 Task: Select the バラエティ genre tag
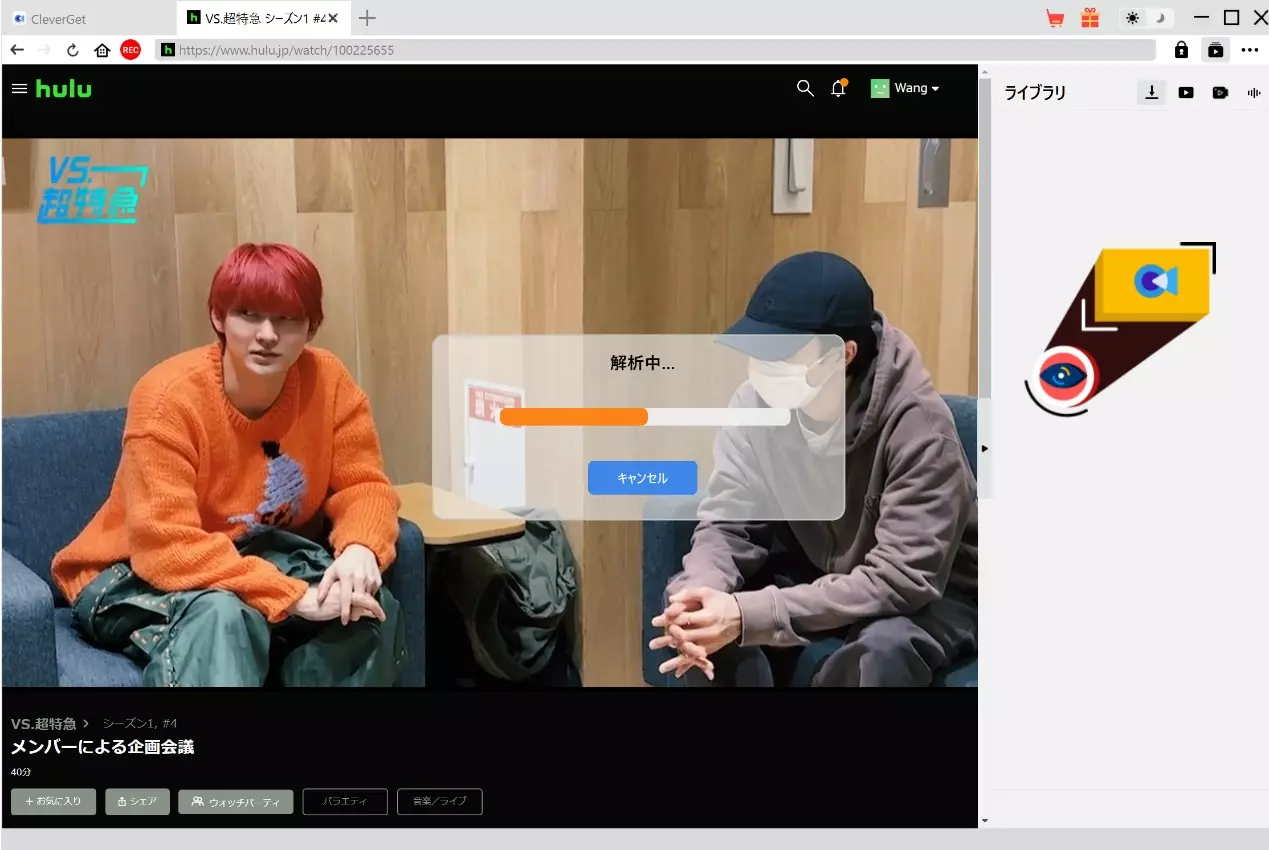(x=345, y=802)
